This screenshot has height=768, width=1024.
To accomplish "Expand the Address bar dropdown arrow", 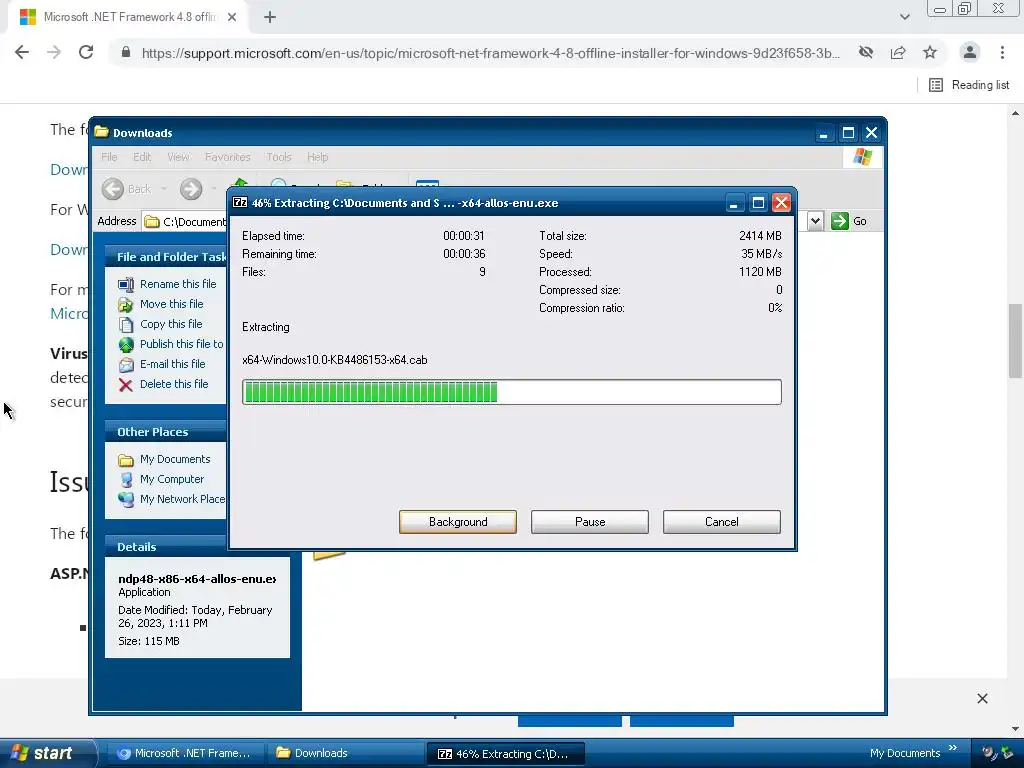I will (815, 221).
